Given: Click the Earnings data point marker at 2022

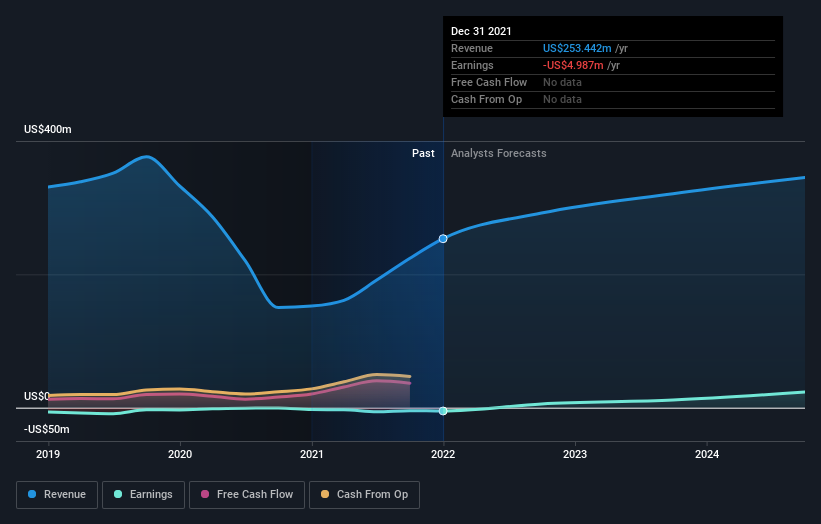Looking at the screenshot, I should point(443,411).
